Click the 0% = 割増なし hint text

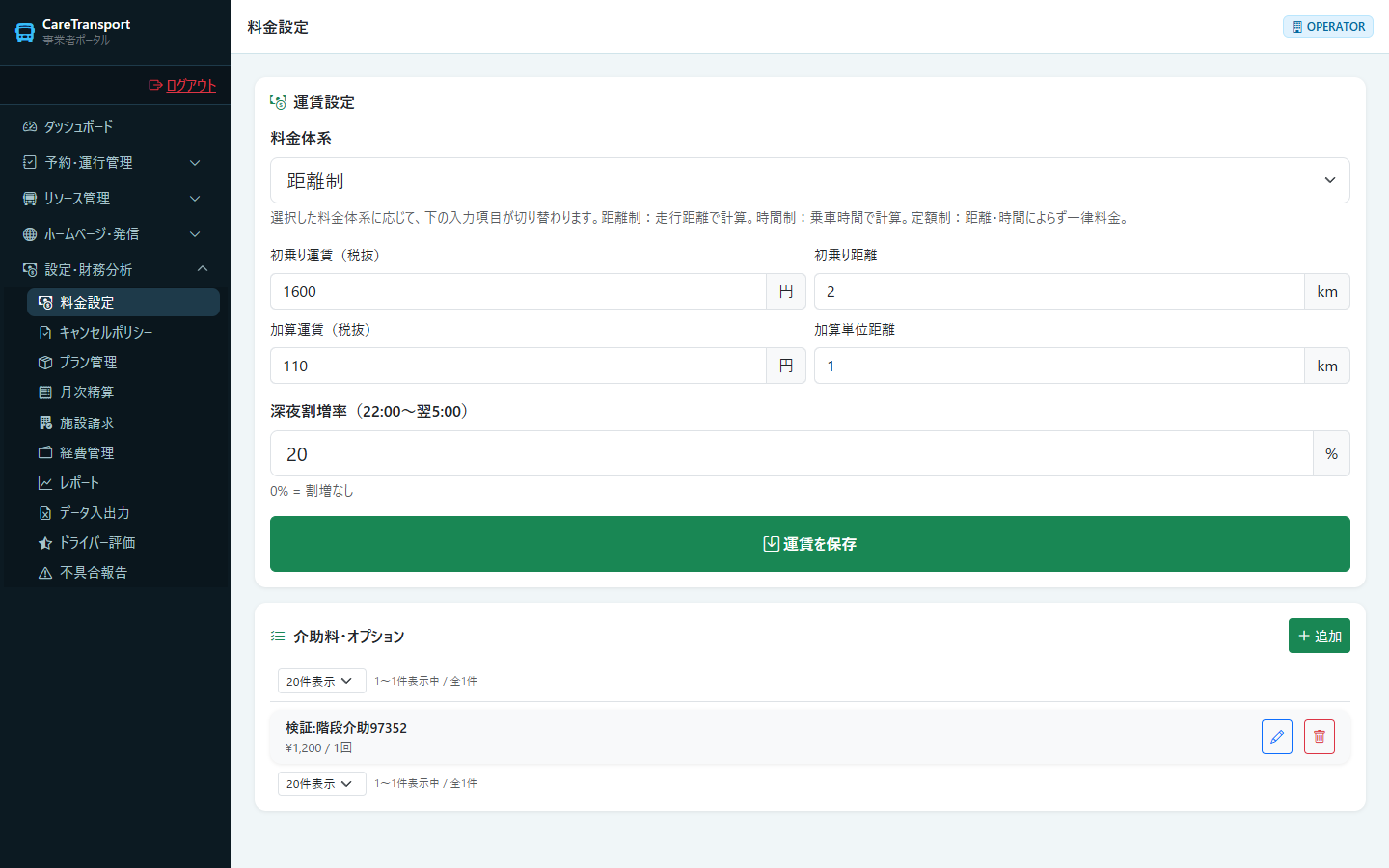(x=312, y=491)
